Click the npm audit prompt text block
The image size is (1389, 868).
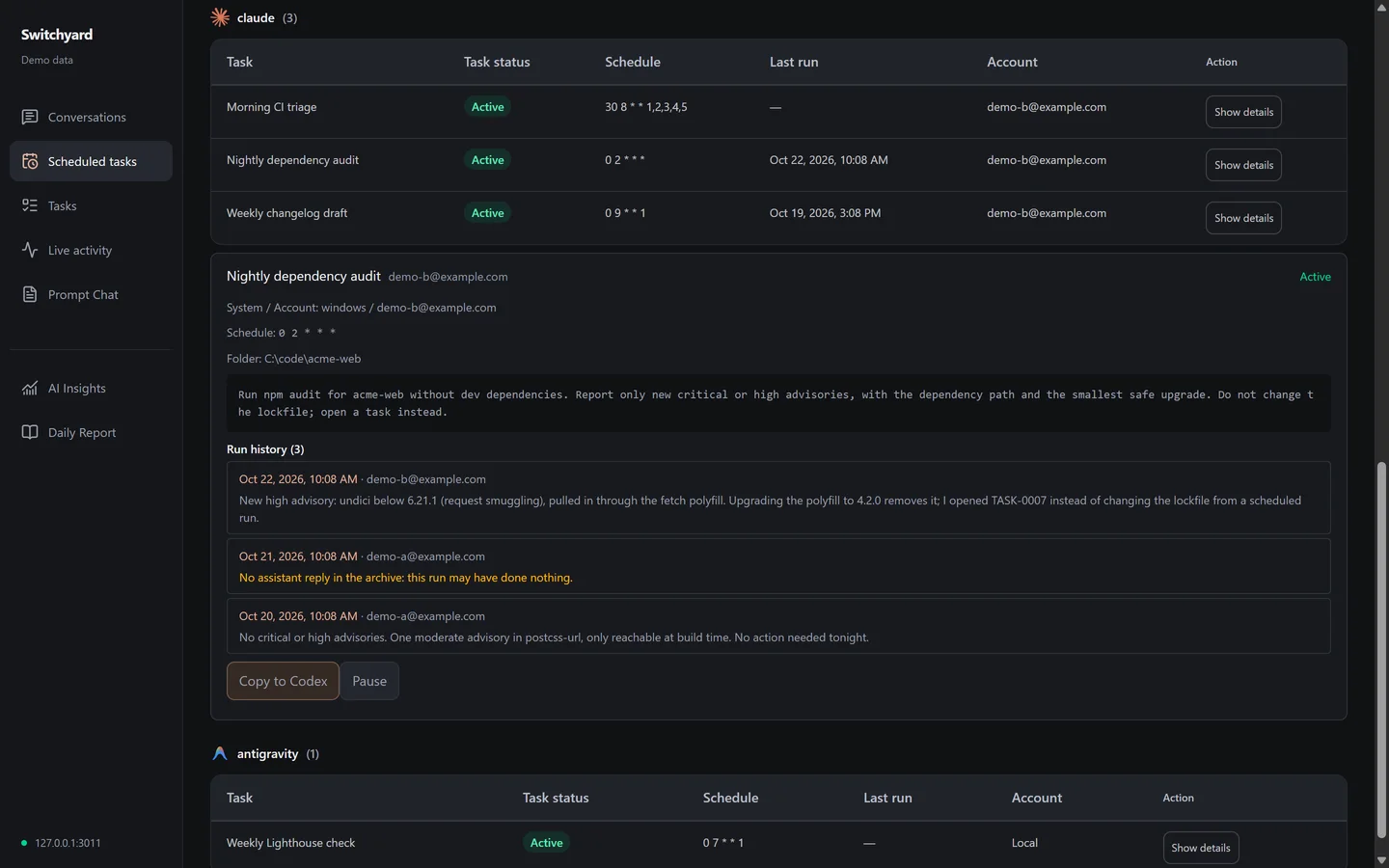pos(778,403)
